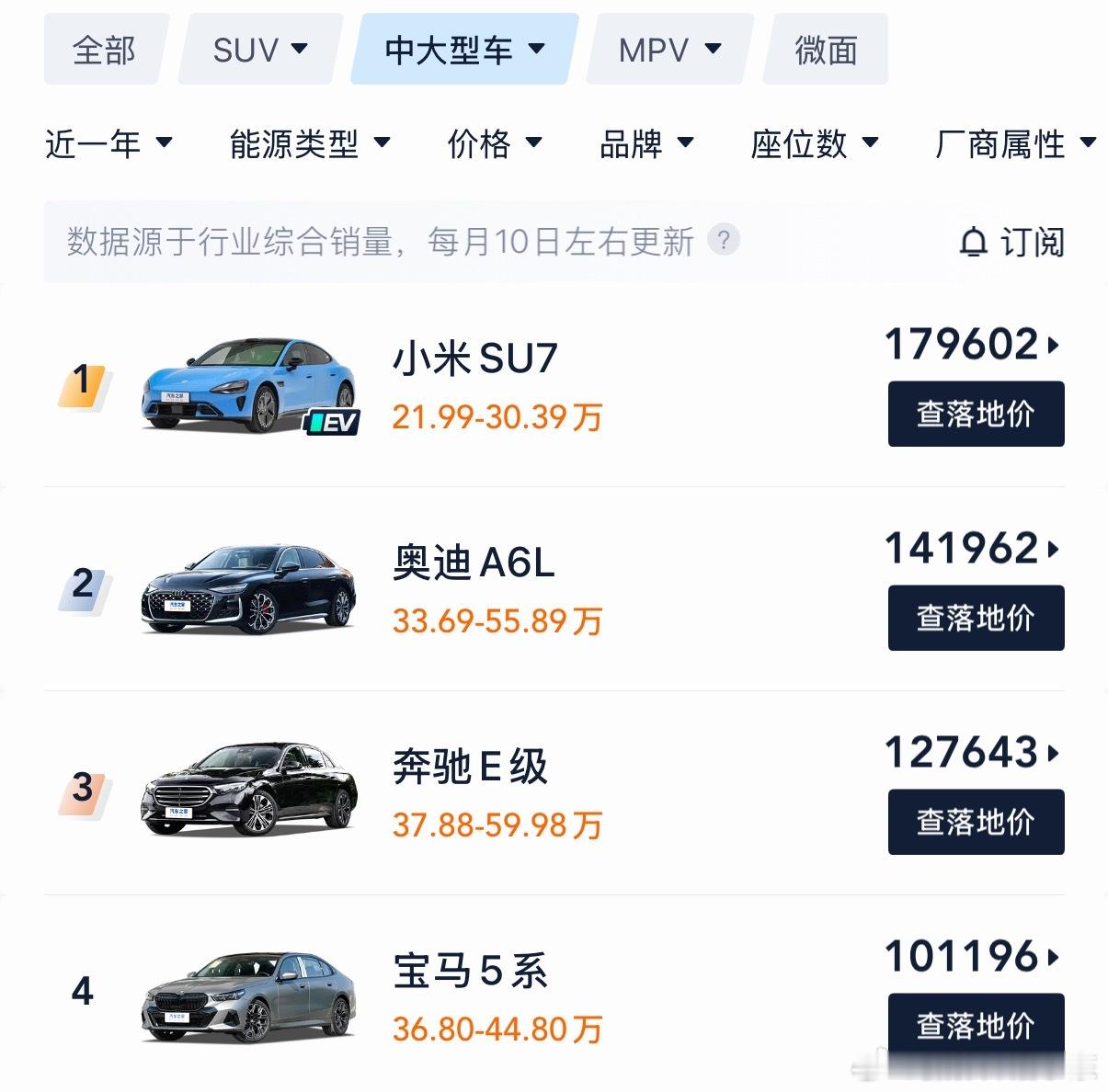Expand the 近一年 time range dropdown
This screenshot has width=1108, height=1092.
pyautogui.click(x=109, y=143)
